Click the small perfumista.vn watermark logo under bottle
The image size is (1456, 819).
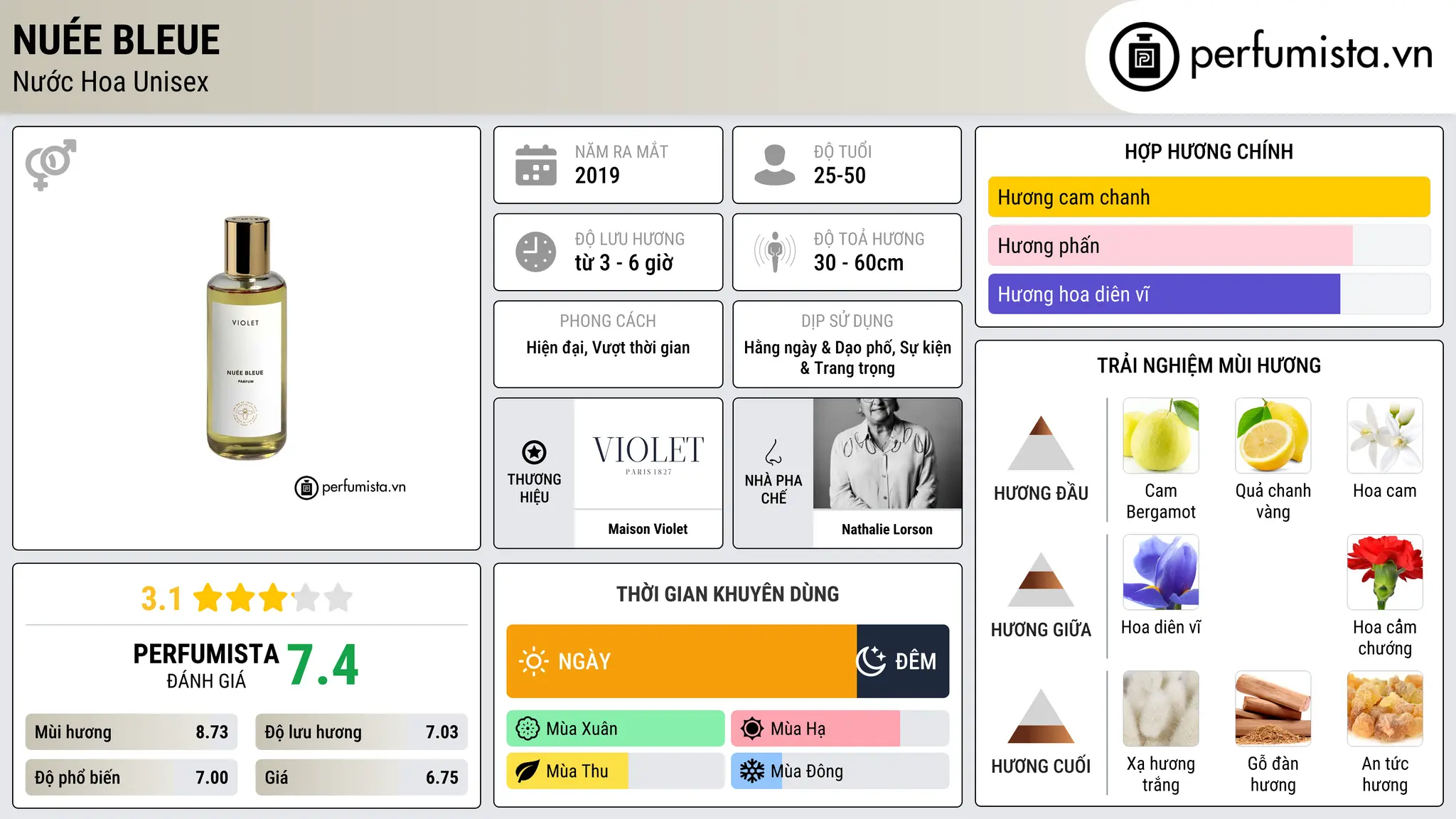(350, 488)
